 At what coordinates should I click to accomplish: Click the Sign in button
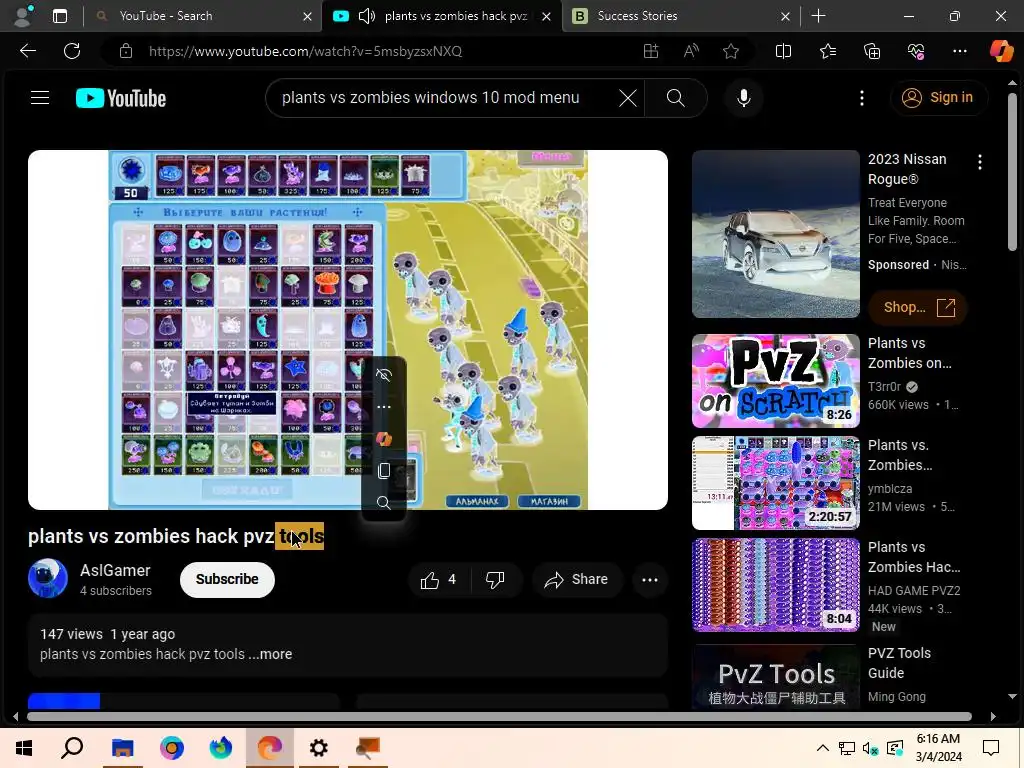click(938, 98)
